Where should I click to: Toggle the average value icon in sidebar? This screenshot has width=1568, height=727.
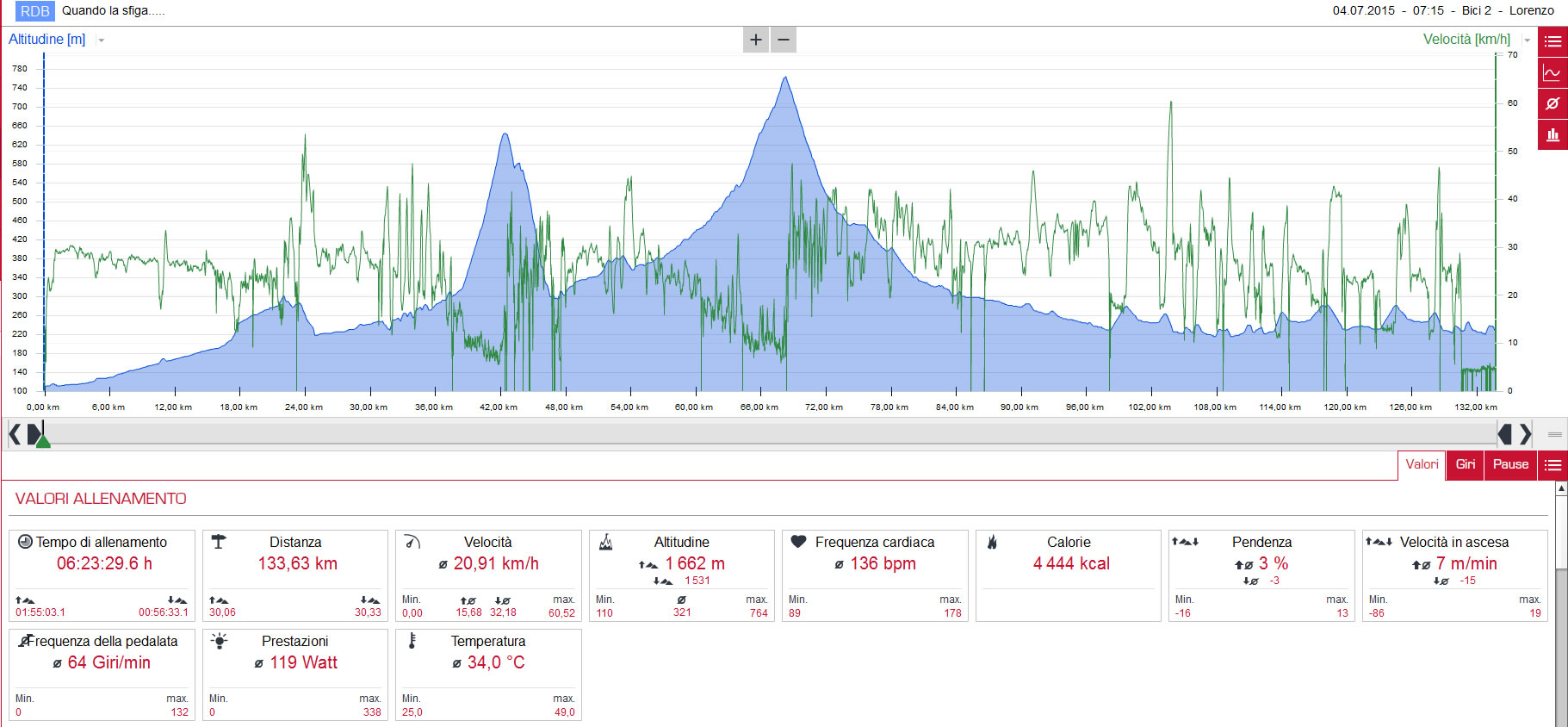pyautogui.click(x=1553, y=103)
